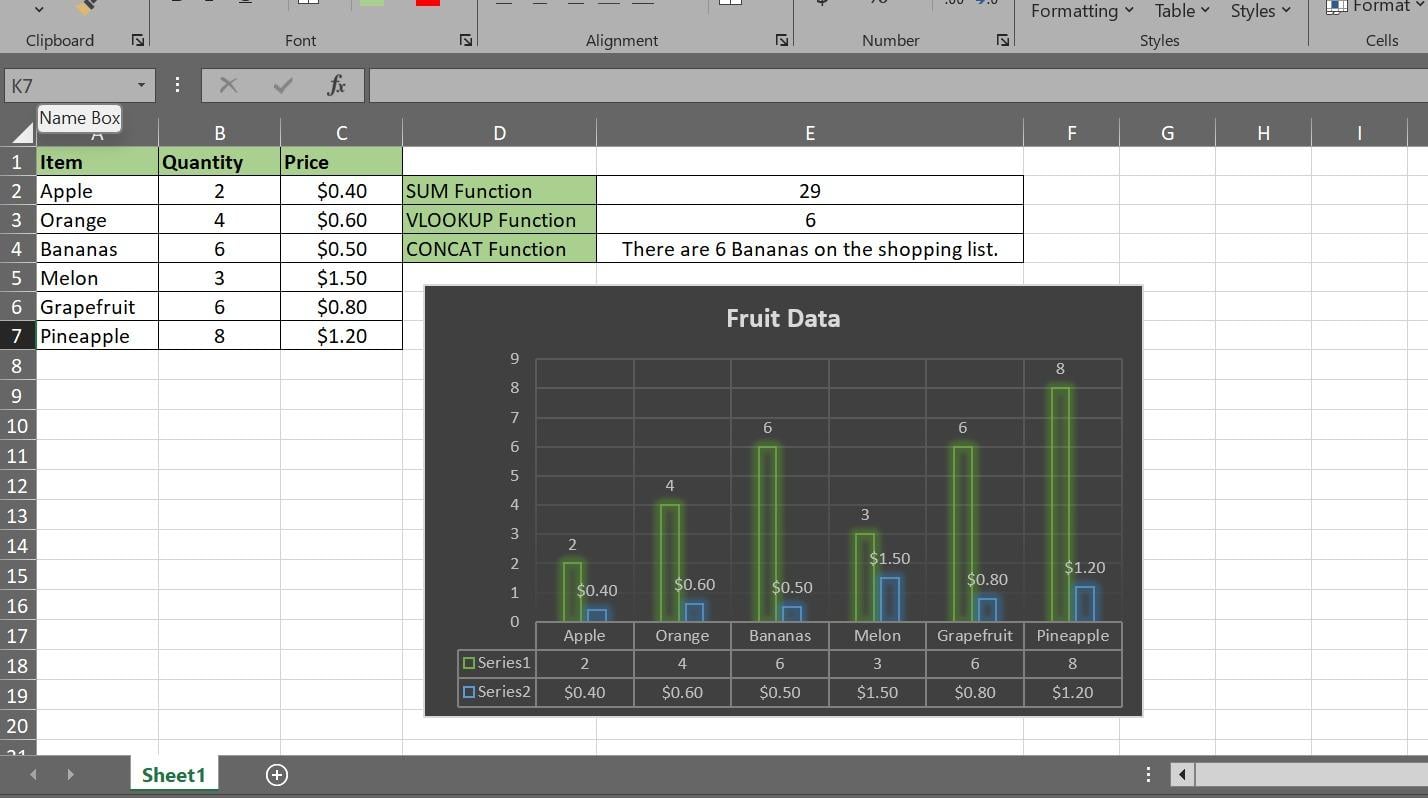Image resolution: width=1428 pixels, height=798 pixels.
Task: Click the Fruit Data chart title
Action: 783,318
